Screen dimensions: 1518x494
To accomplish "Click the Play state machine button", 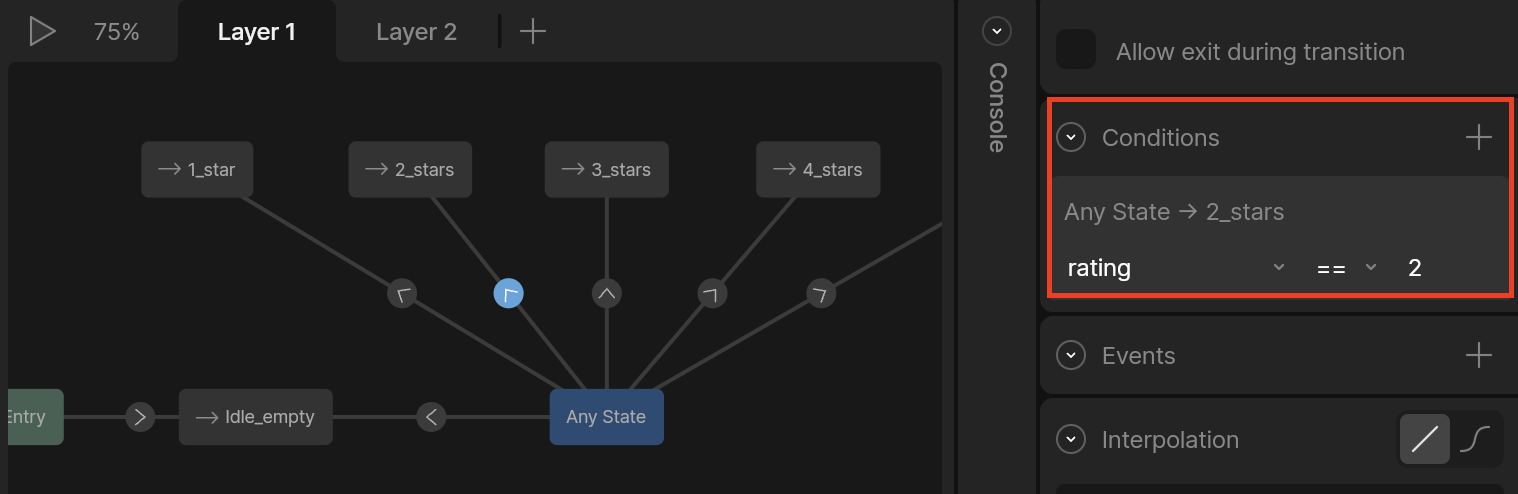I will pos(41,31).
